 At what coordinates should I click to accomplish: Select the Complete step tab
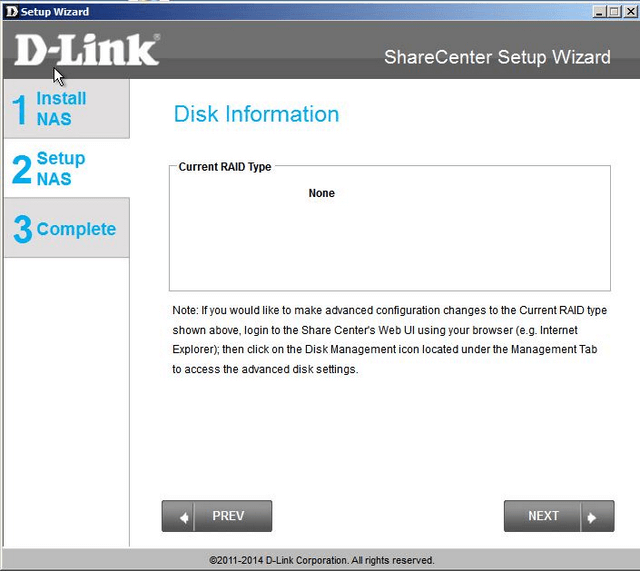(67, 228)
